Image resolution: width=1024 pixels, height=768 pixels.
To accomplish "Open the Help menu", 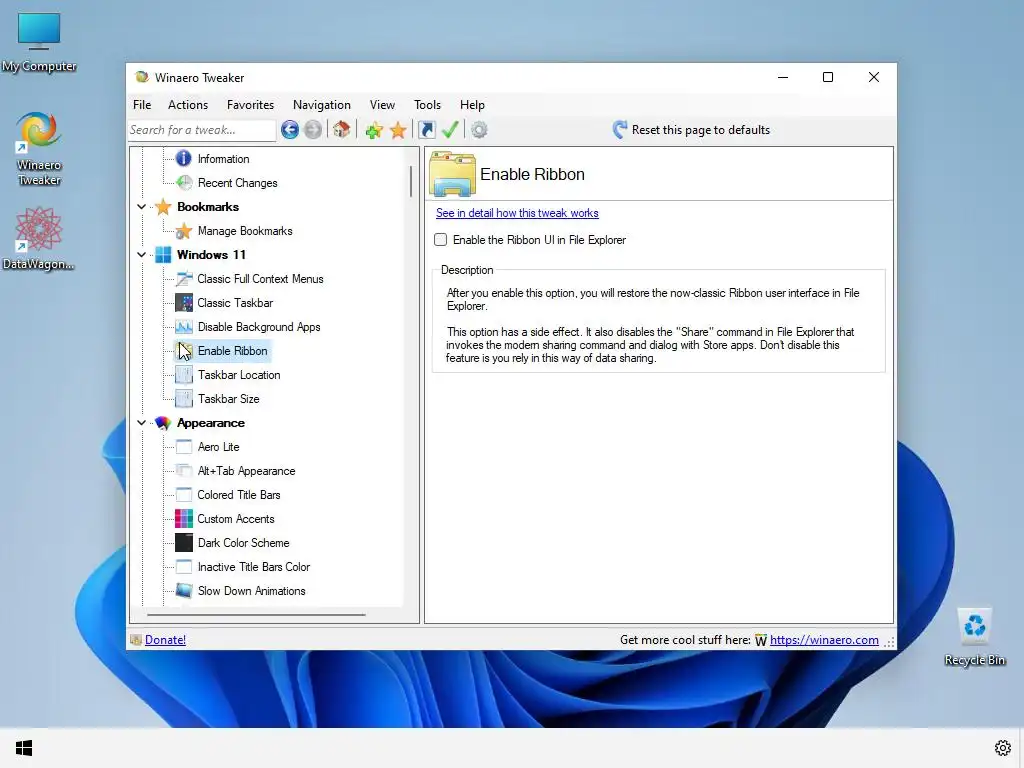I will 472,104.
